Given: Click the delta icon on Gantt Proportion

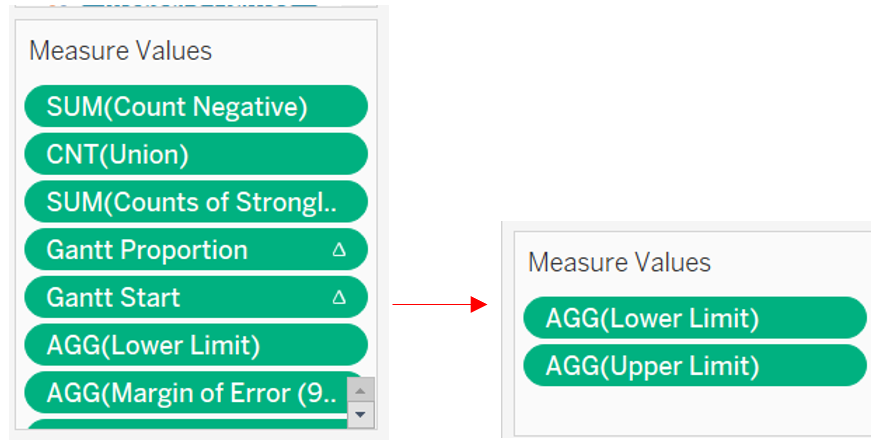Looking at the screenshot, I should coord(338,250).
